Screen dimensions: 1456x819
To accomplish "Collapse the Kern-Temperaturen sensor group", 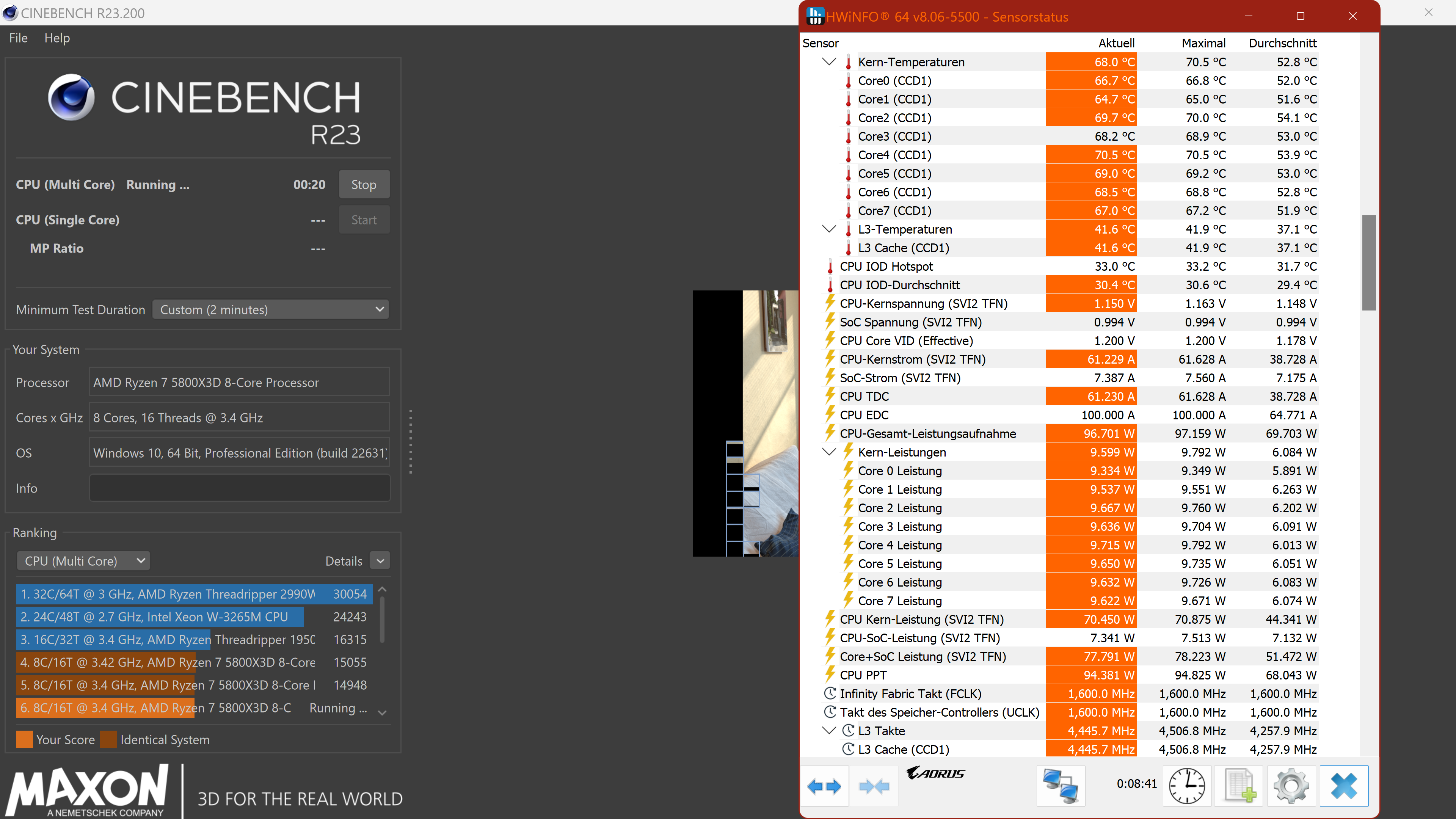I will click(x=828, y=61).
